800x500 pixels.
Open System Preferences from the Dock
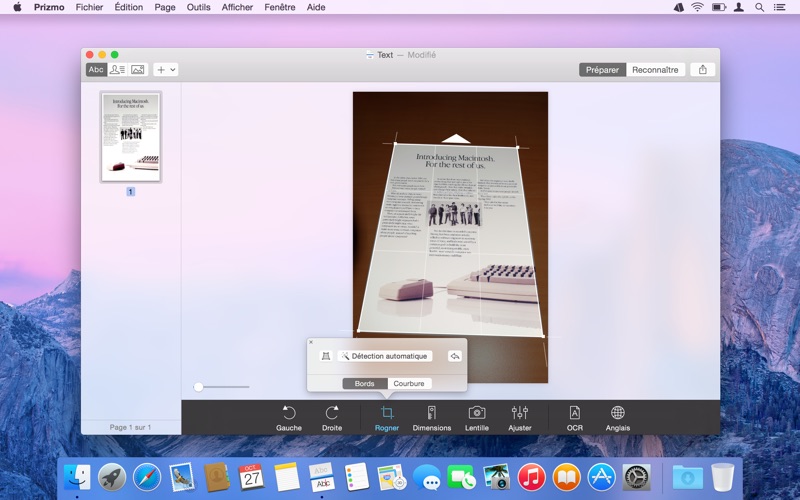(x=636, y=478)
